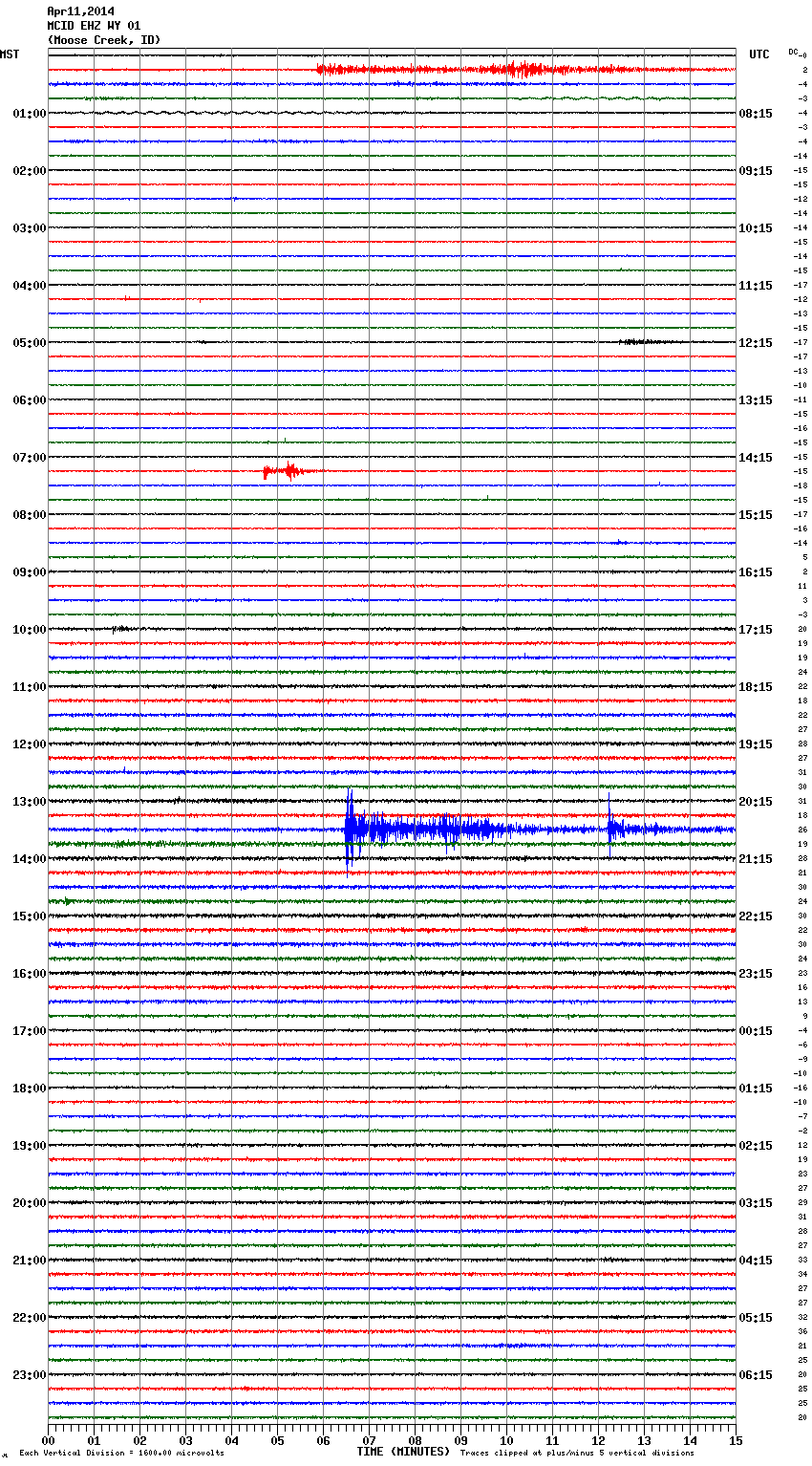
Task: Click the 10:00 MST hour label
Action: pyautogui.click(x=29, y=630)
